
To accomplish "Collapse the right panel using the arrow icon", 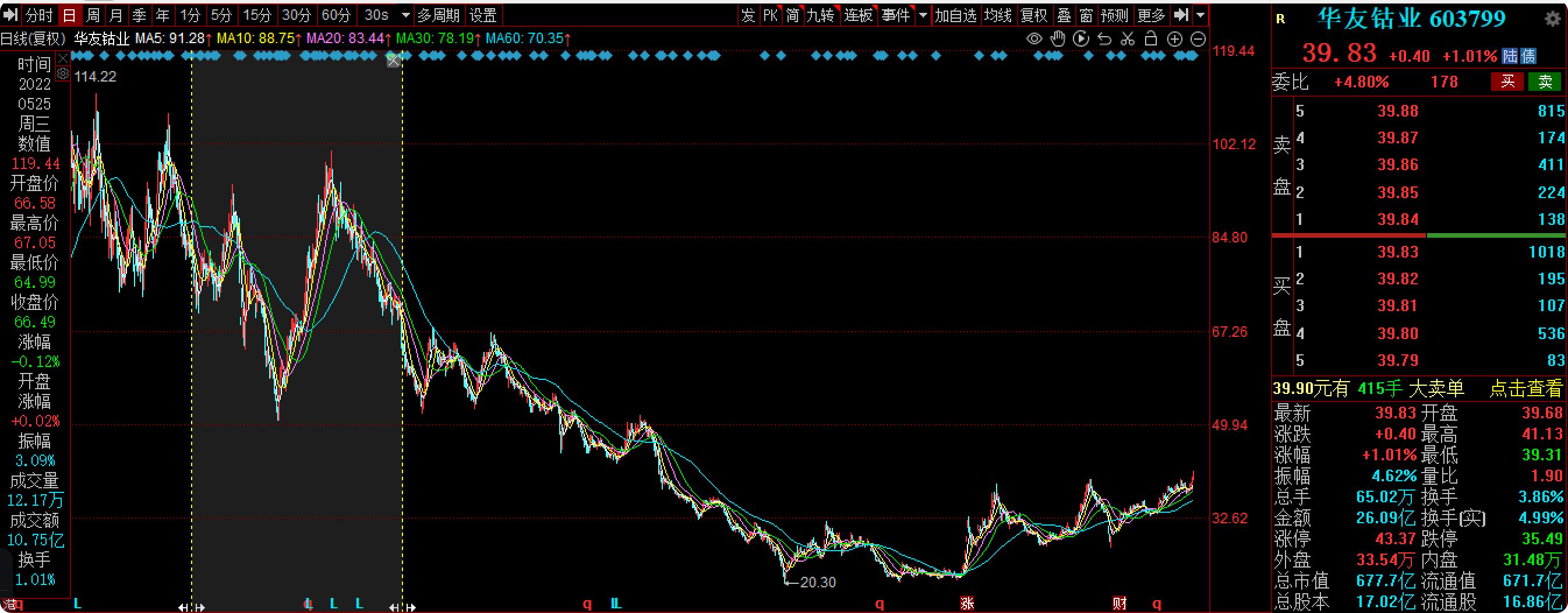I will (x=1180, y=15).
